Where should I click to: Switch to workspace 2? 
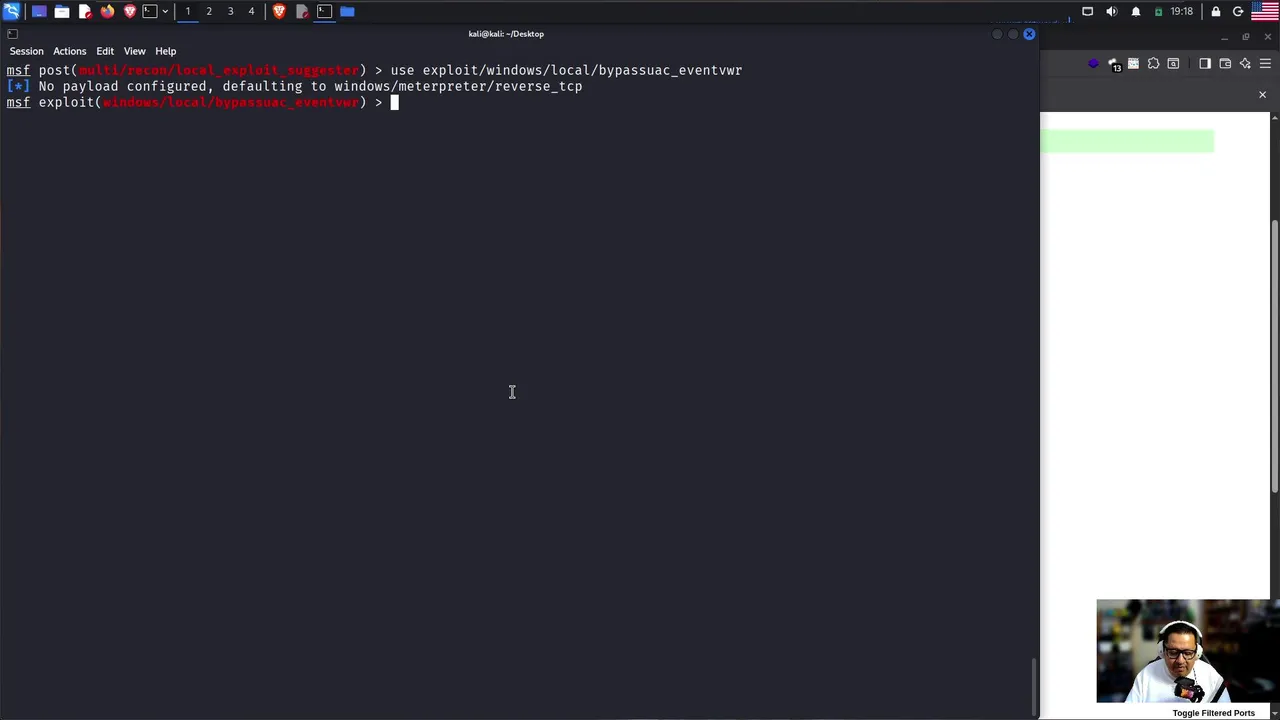click(209, 11)
